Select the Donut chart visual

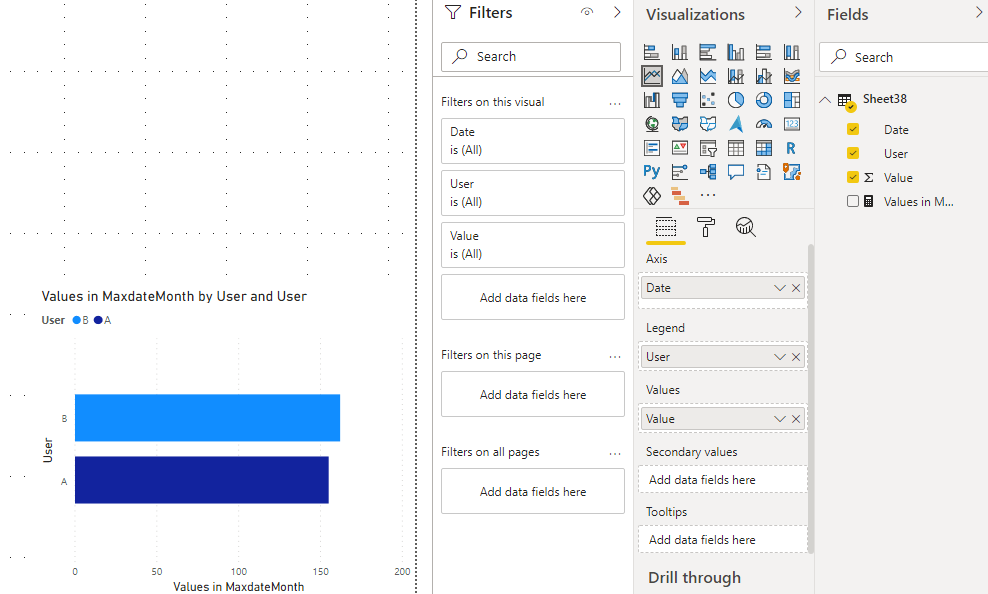(764, 100)
